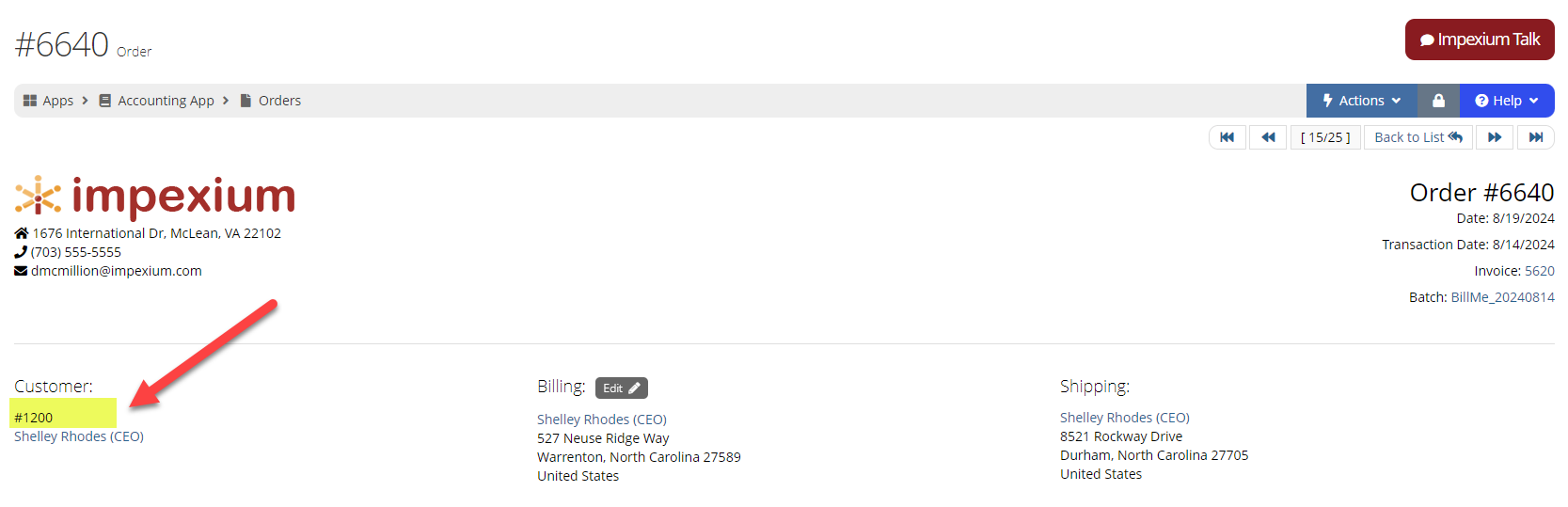Open Orders in the breadcrumb
1568x507 pixels.
click(x=279, y=101)
